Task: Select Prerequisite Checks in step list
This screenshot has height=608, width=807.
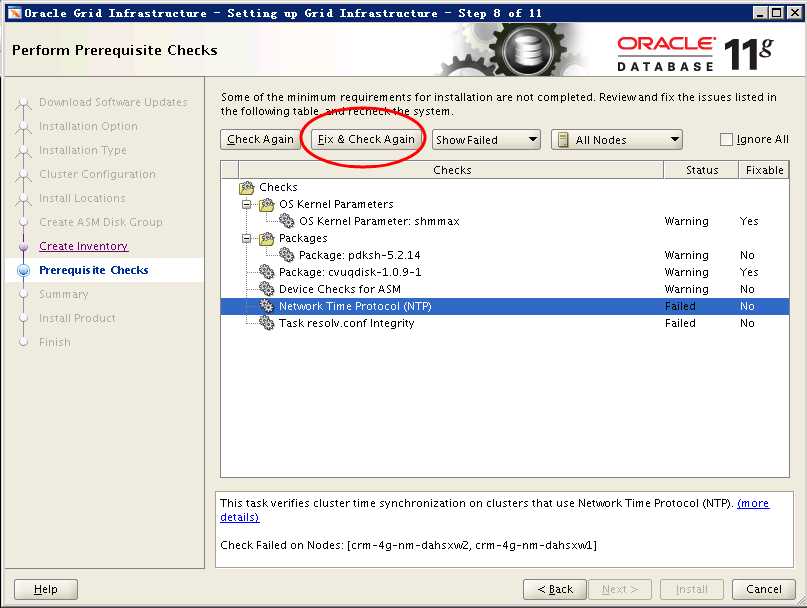Action: click(94, 270)
